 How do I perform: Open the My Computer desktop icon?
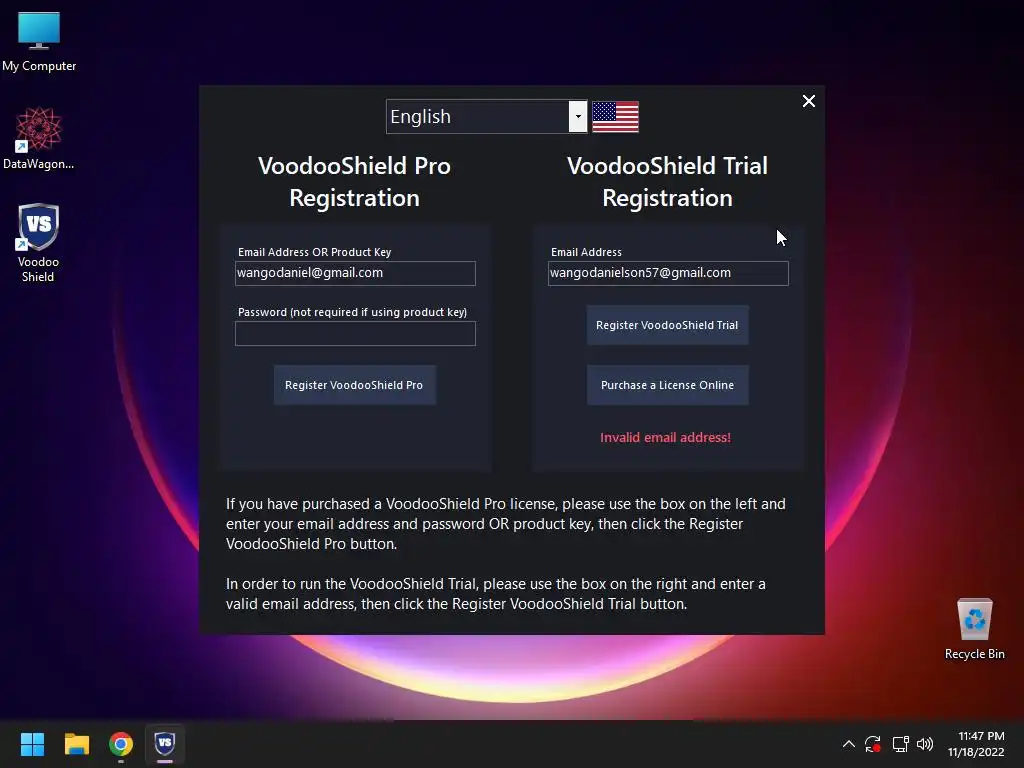pyautogui.click(x=39, y=42)
